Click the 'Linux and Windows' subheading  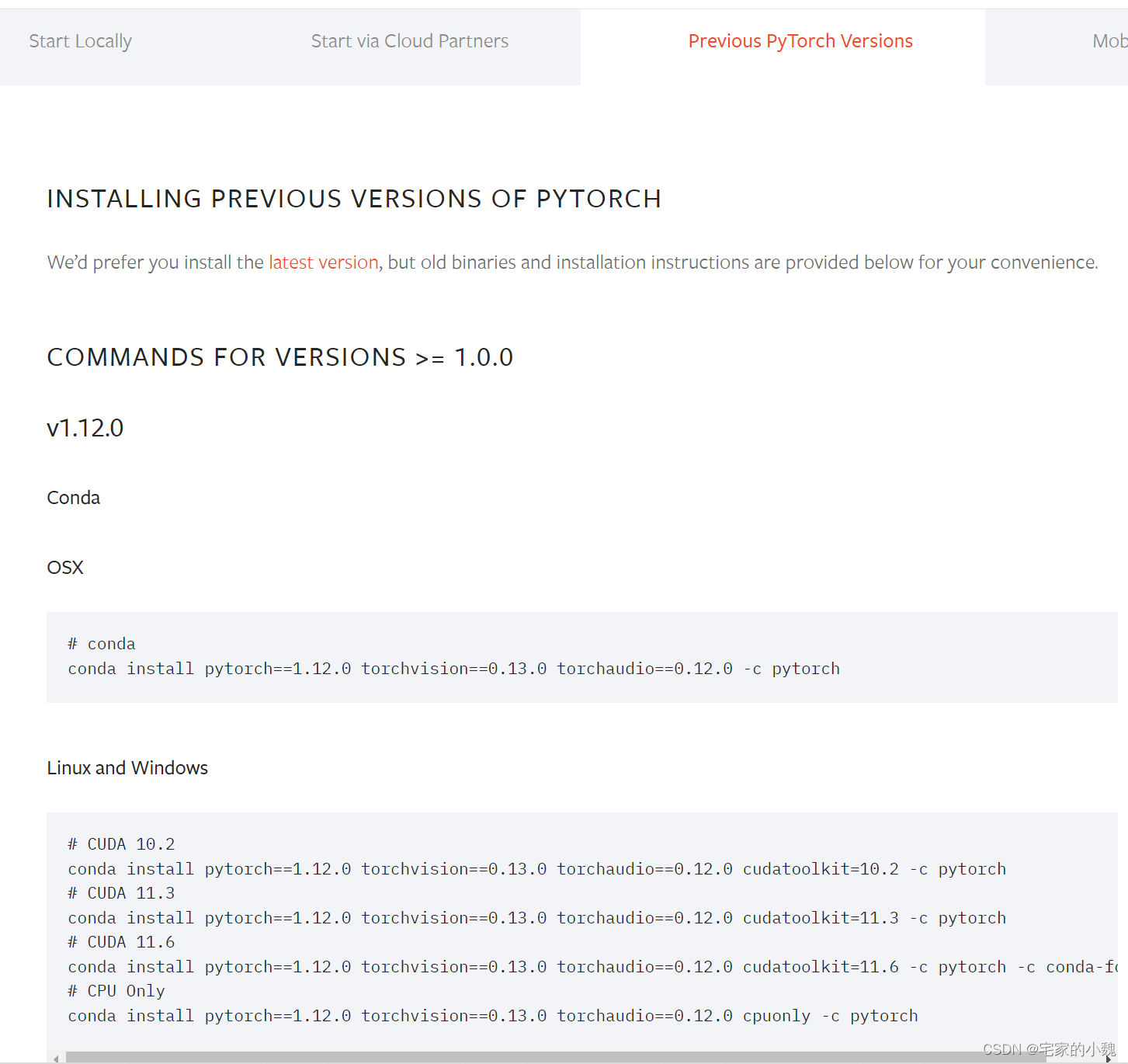(x=127, y=768)
